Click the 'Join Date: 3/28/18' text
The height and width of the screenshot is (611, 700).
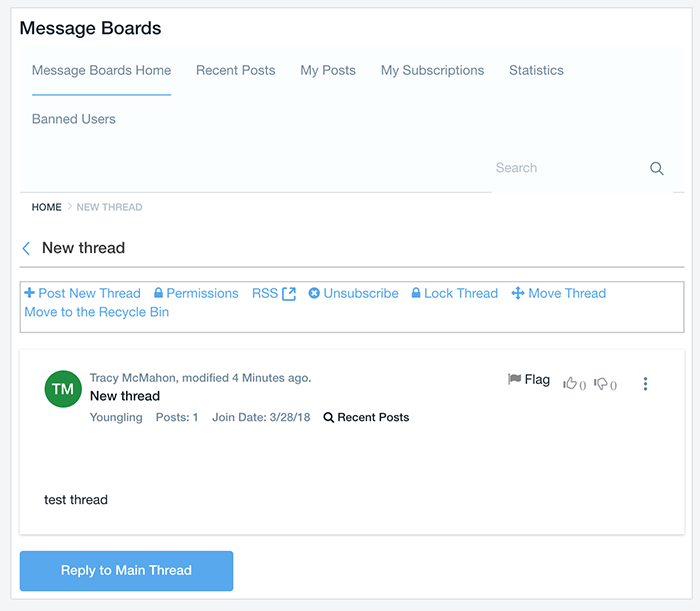point(261,417)
